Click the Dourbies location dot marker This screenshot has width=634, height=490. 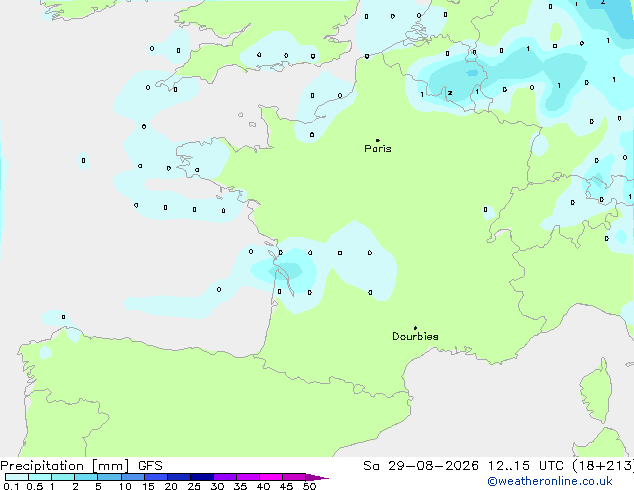(415, 328)
